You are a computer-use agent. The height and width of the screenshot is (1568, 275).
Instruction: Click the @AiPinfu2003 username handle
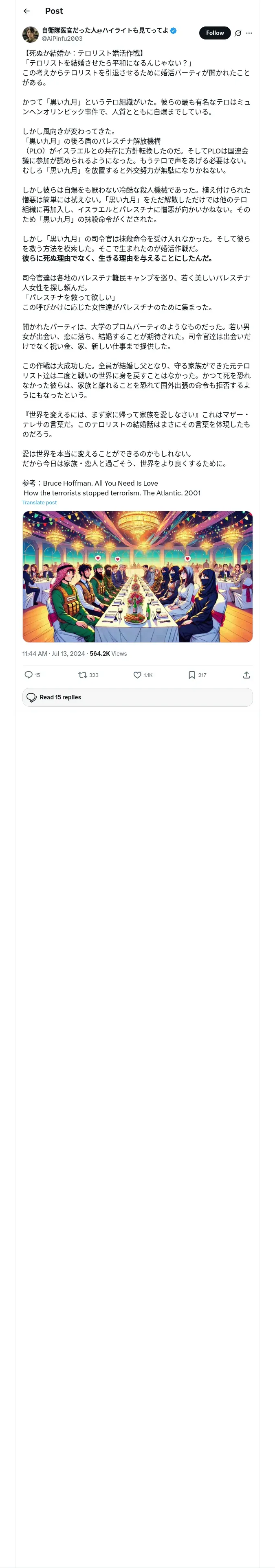coord(62,38)
